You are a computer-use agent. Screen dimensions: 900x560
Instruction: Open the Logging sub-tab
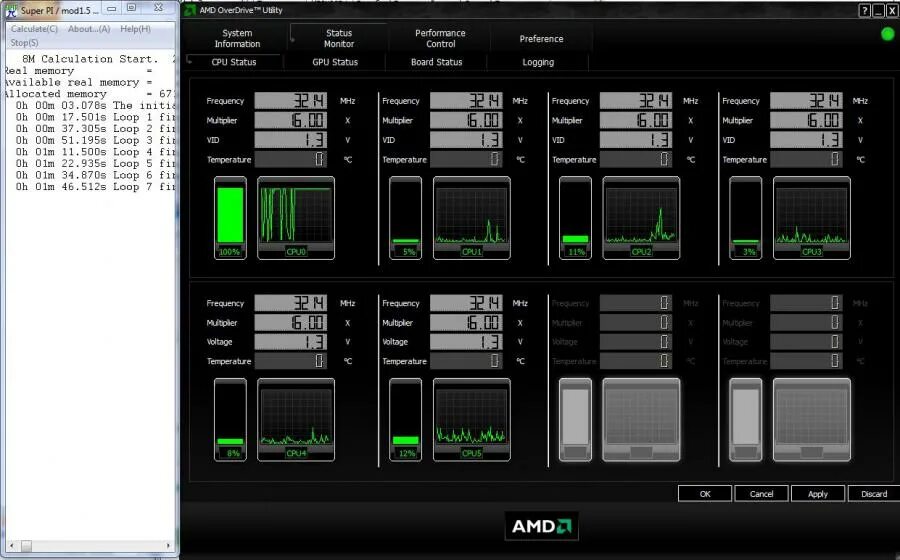(538, 62)
